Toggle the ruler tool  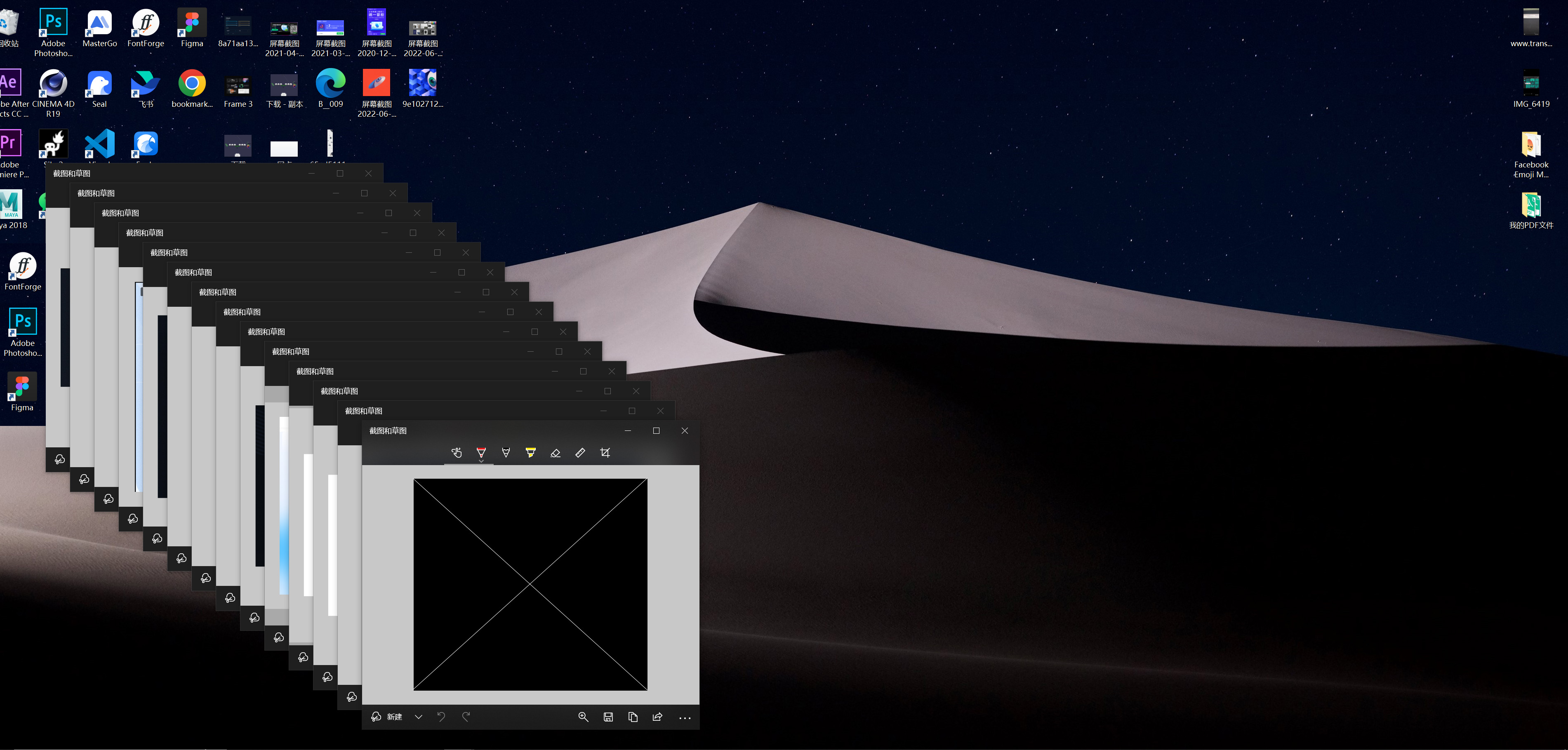point(580,452)
